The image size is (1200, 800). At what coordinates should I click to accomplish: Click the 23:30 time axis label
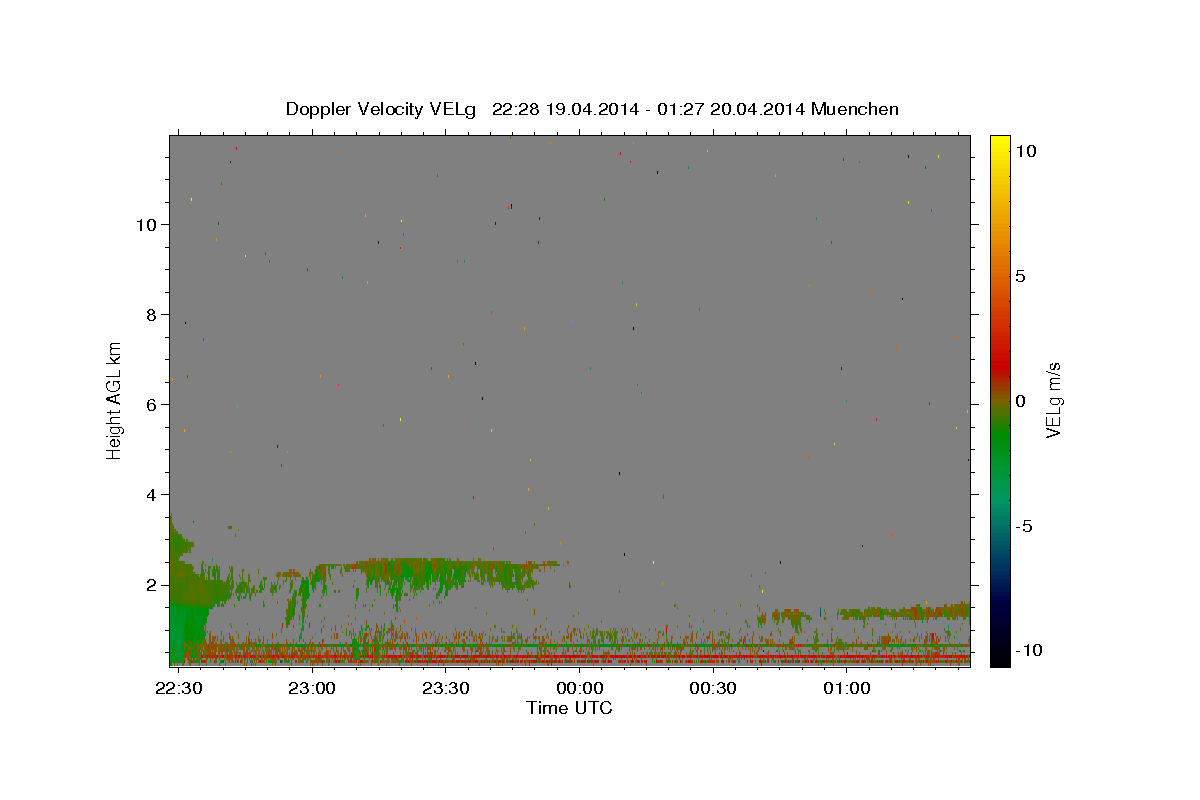pos(446,688)
